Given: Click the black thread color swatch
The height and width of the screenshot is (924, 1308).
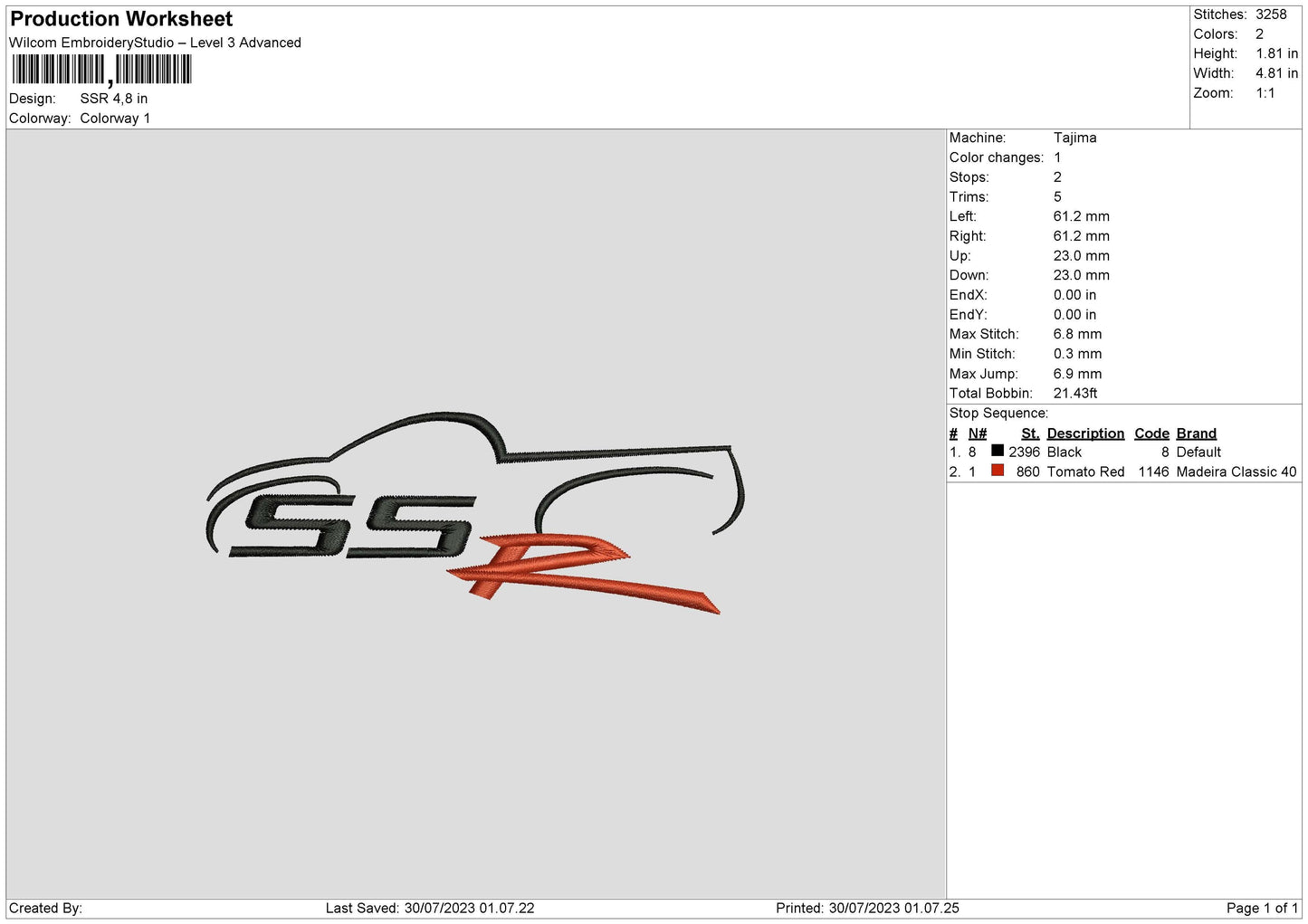Looking at the screenshot, I should 998,451.
